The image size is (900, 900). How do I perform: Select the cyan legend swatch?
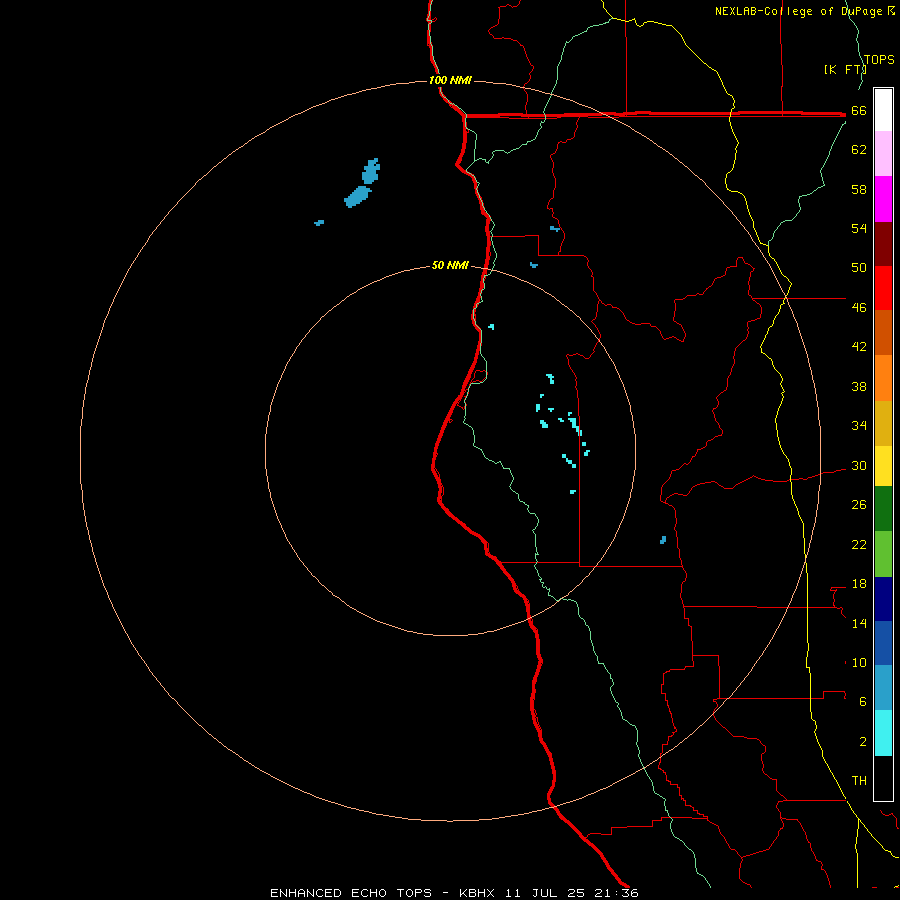pos(883,733)
